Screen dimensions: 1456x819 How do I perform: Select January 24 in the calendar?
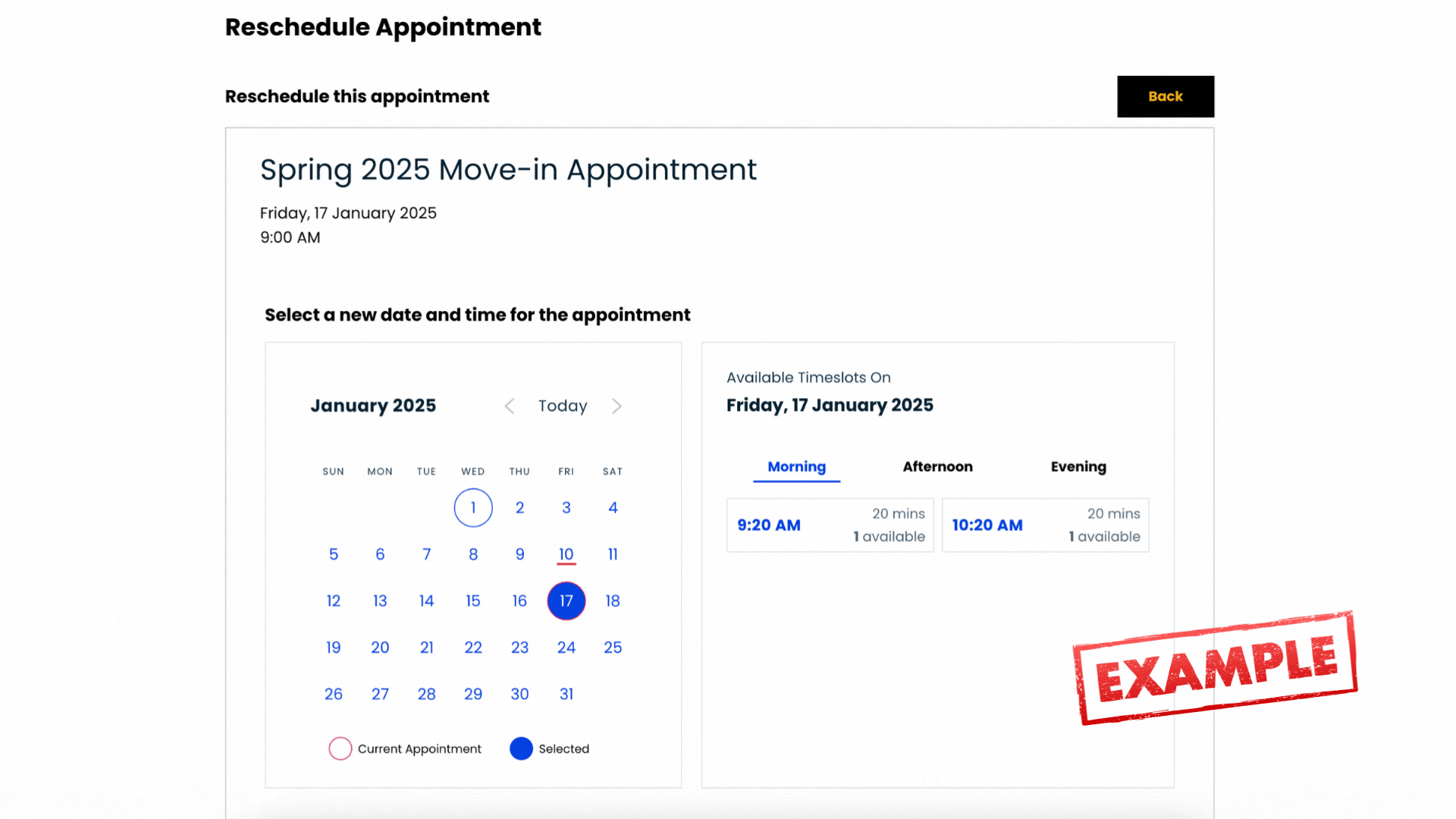pos(566,648)
